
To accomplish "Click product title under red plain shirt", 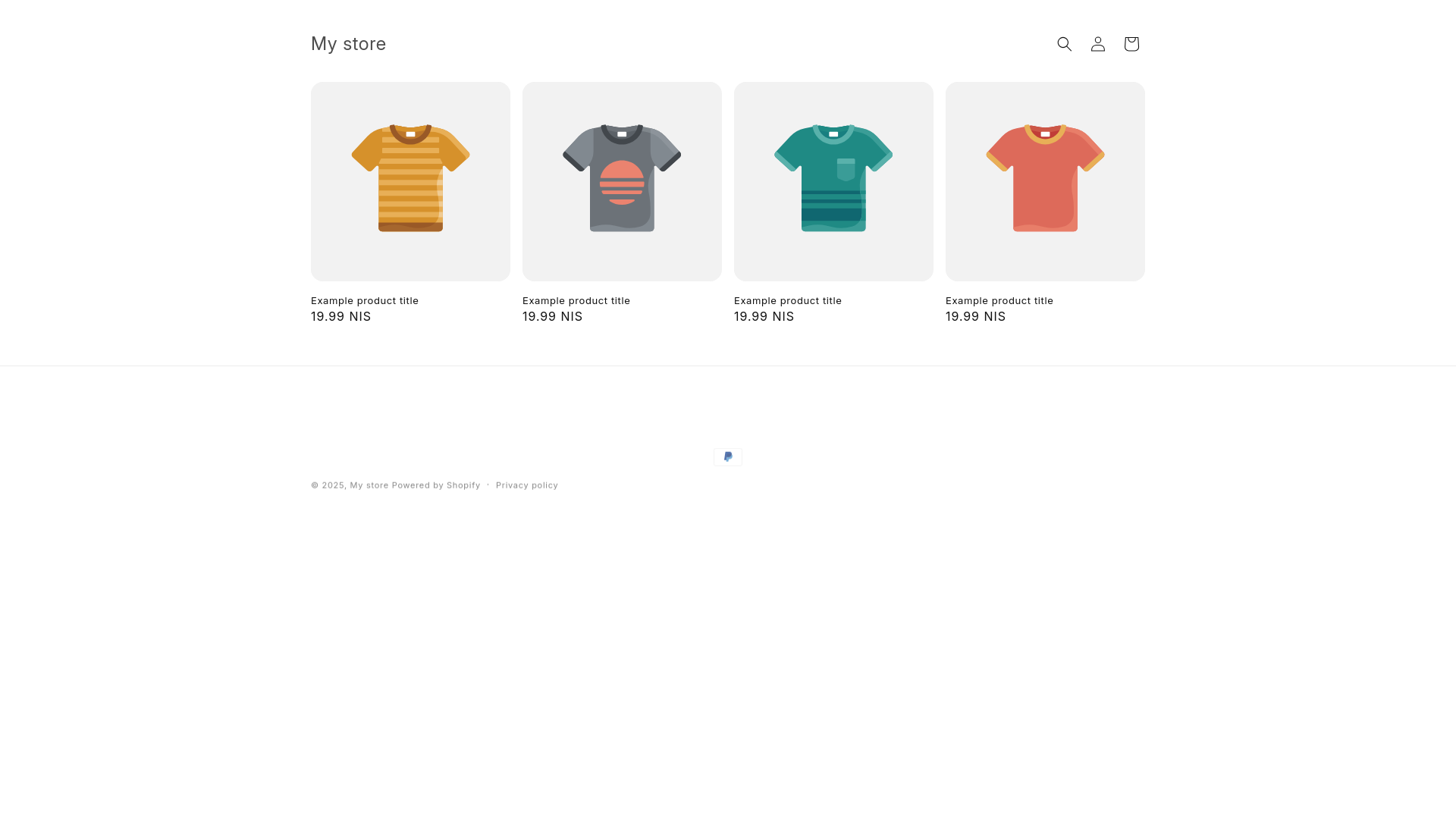I will point(999,300).
